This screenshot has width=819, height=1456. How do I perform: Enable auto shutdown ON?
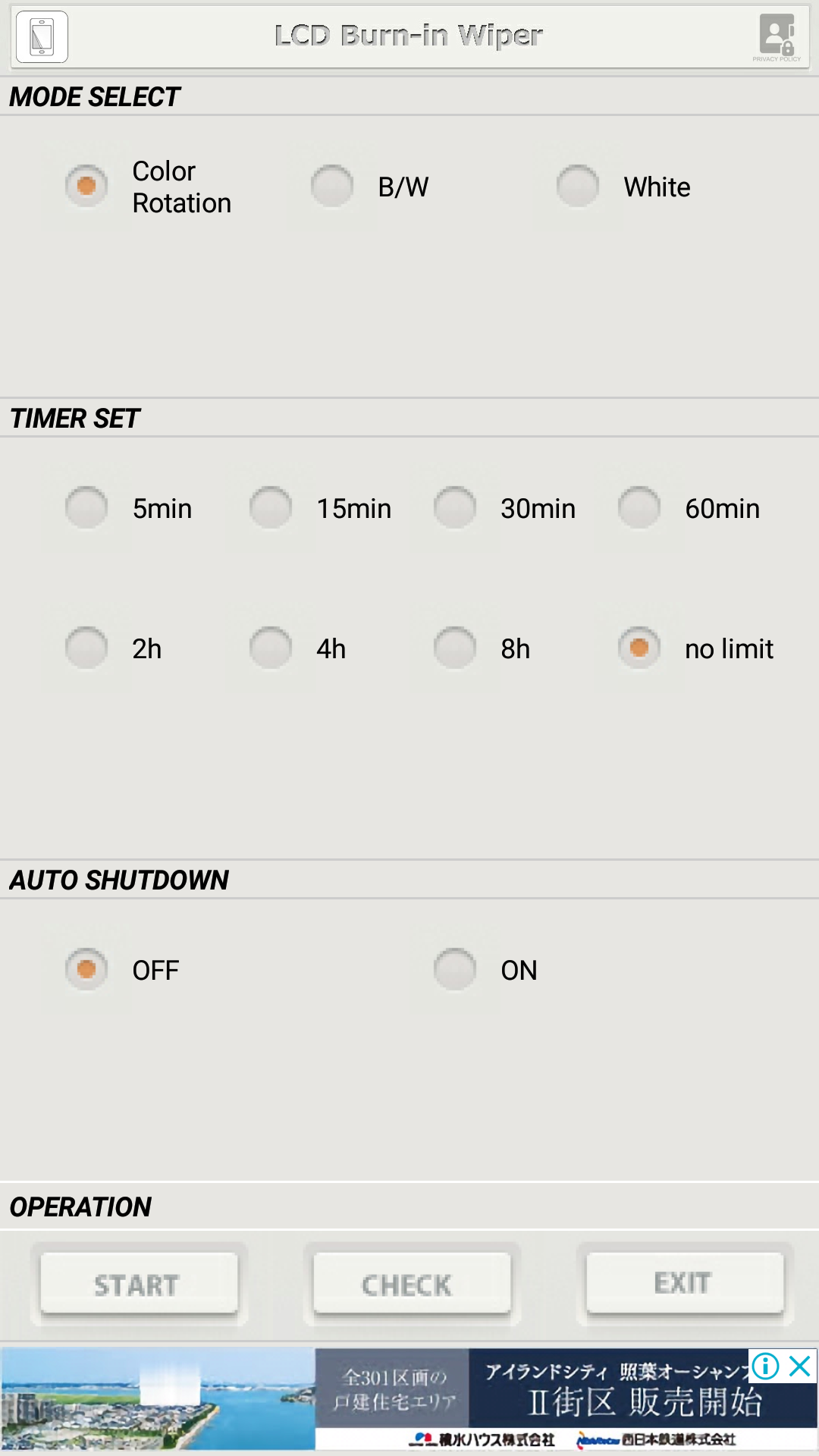point(455,969)
